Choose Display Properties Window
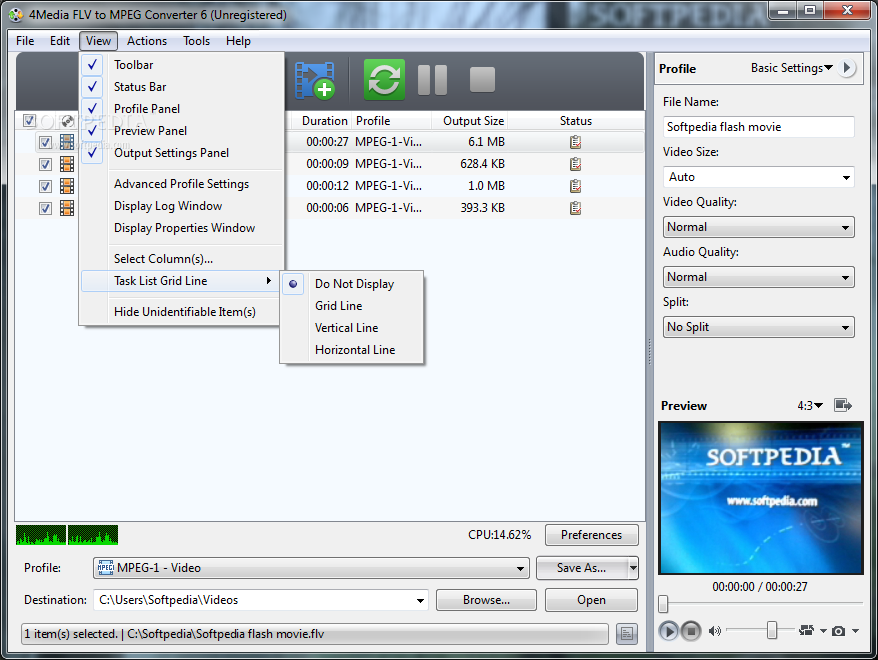 183,228
